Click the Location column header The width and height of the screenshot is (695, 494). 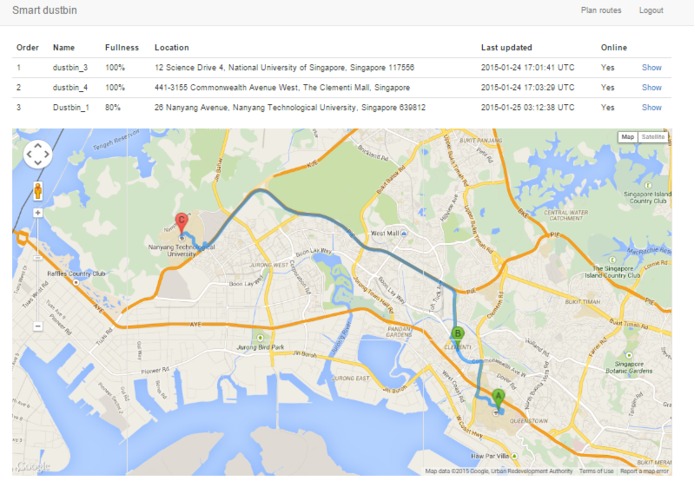[x=172, y=47]
